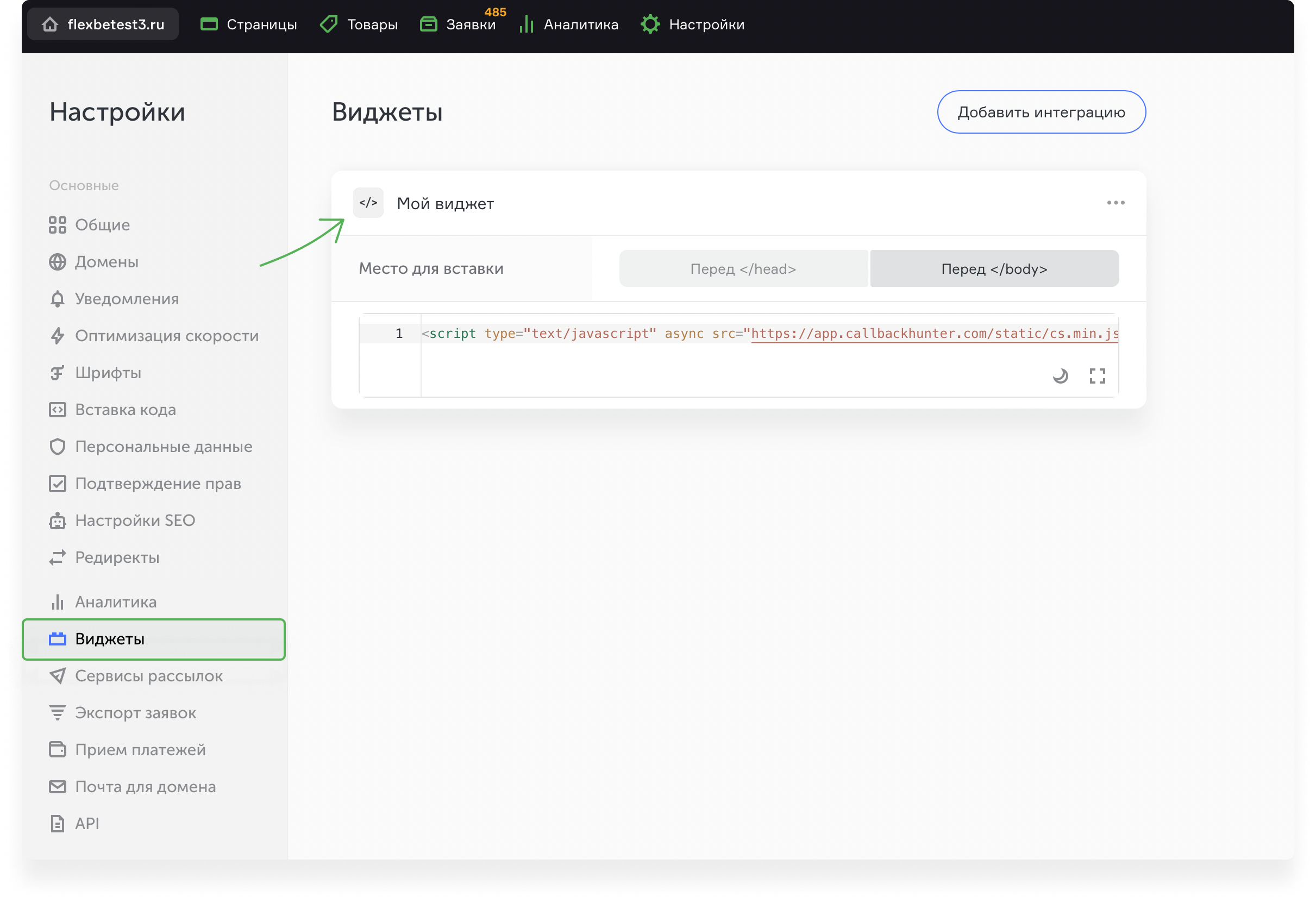This screenshot has height=903, width=1316.
Task: Open Оптимизация скорости settings
Action: 153,336
